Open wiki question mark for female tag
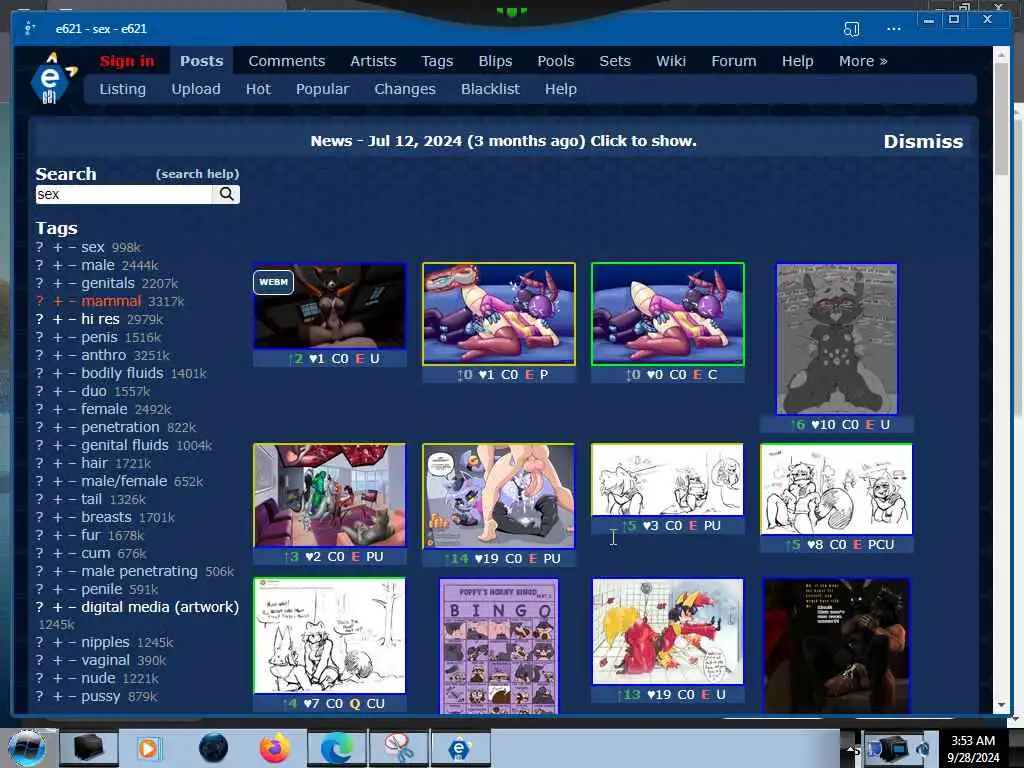Screen dimensions: 1024x768 click(40, 409)
